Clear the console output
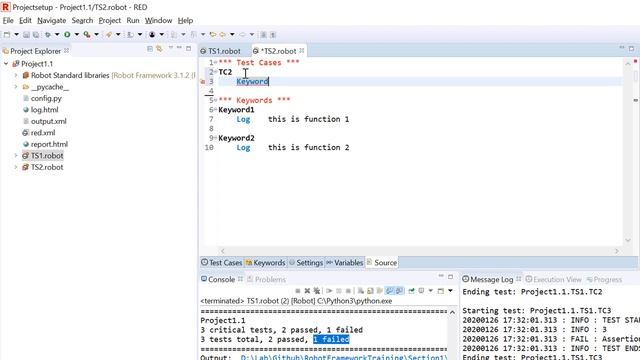This screenshot has height=360, width=640. 361,291
